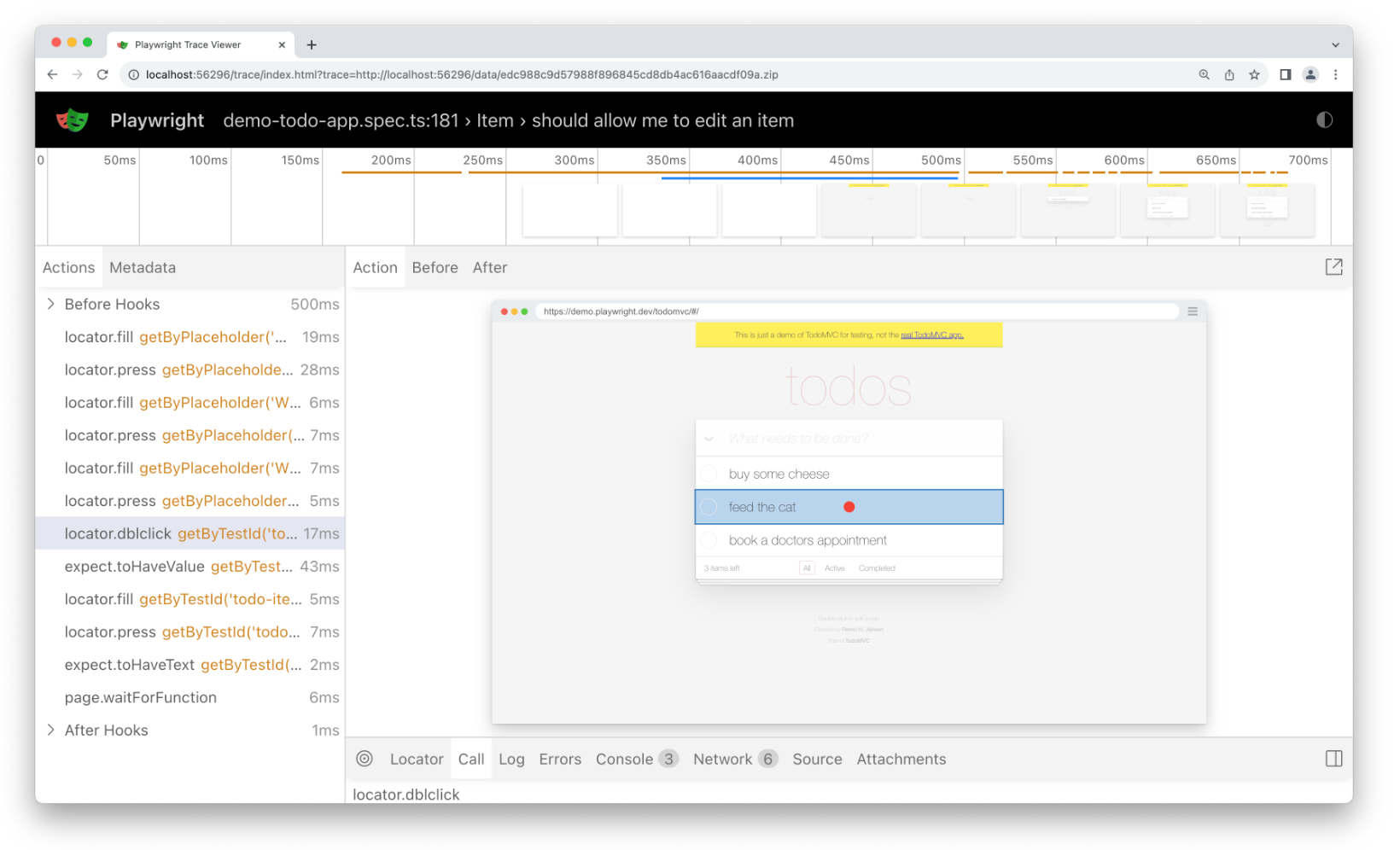Open the Call tab
Image resolution: width=1400 pixels, height=850 pixels.
(x=471, y=759)
